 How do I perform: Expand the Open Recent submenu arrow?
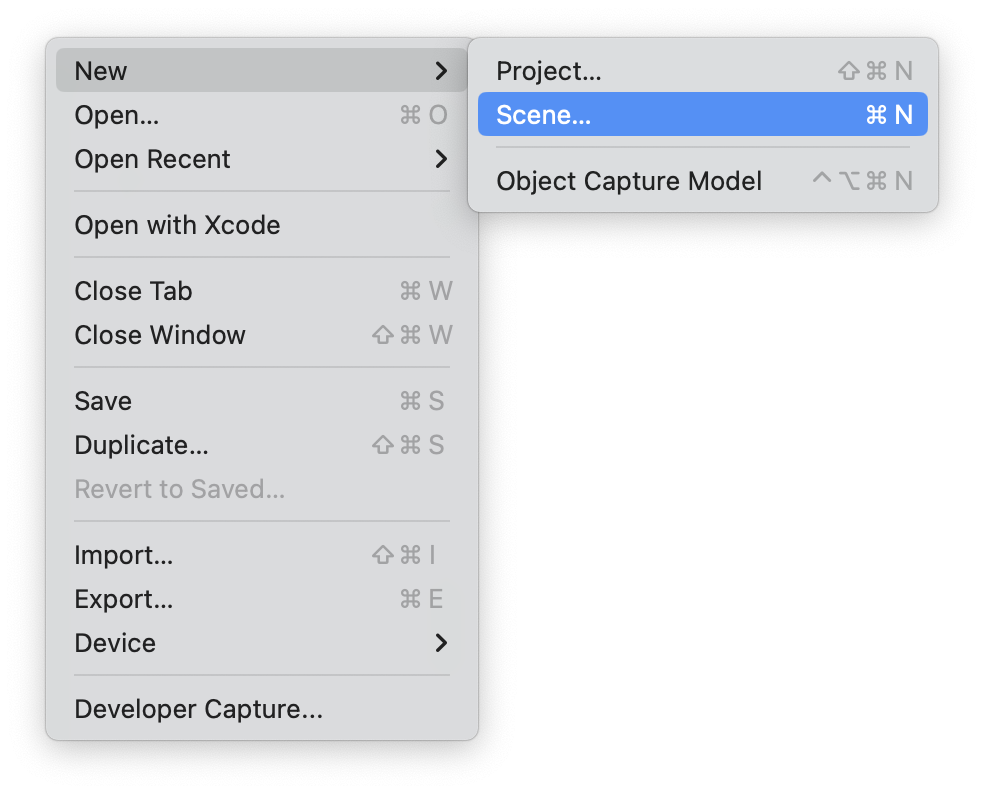tap(441, 159)
